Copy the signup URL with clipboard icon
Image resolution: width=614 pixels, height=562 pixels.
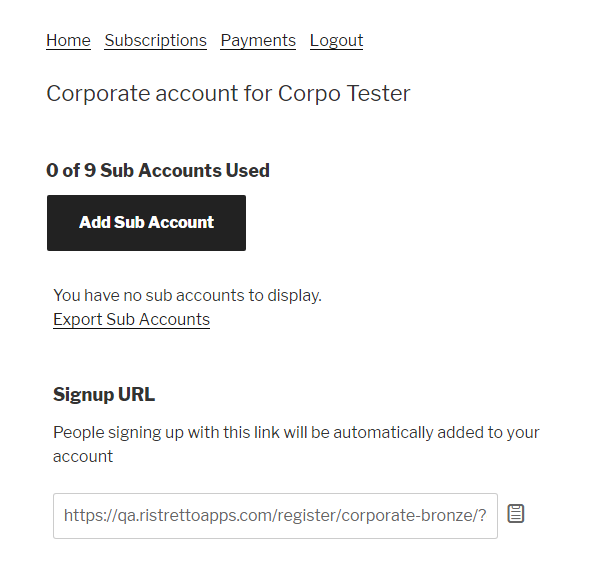pyautogui.click(x=515, y=513)
